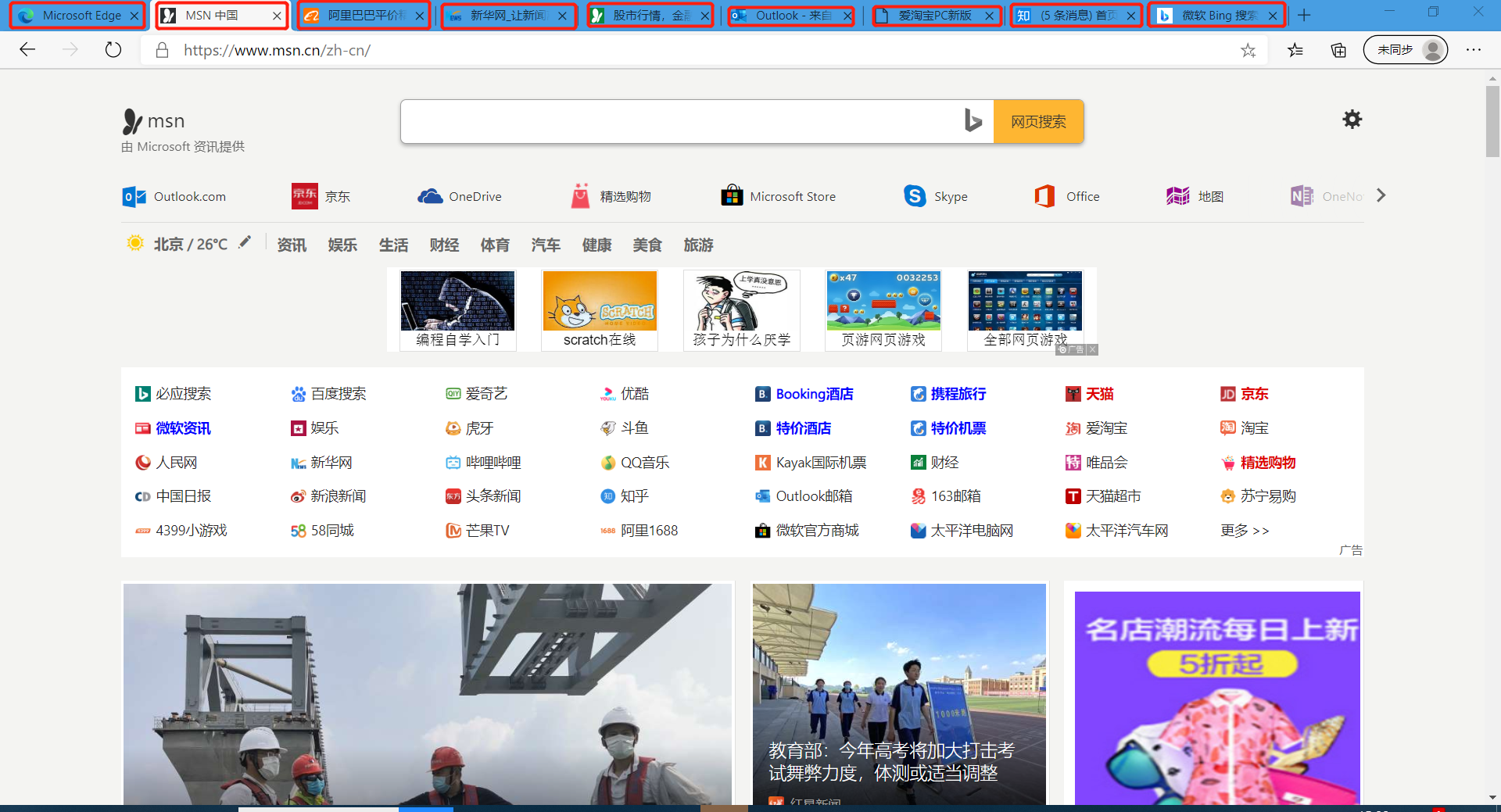Image resolution: width=1501 pixels, height=812 pixels.
Task: Open the 编程自学入门 ad thumbnail
Action: [458, 309]
